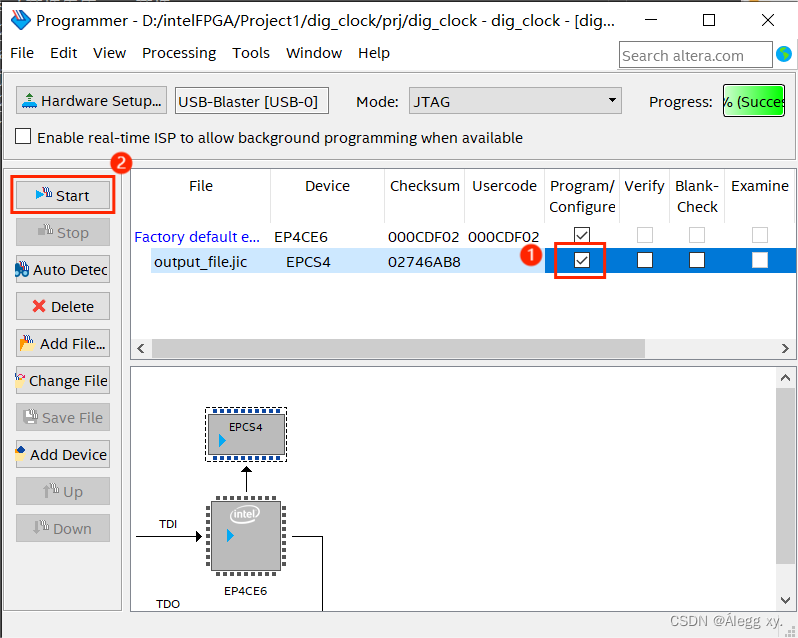Click the Search altera.com field
The width and height of the screenshot is (798, 638).
click(695, 55)
